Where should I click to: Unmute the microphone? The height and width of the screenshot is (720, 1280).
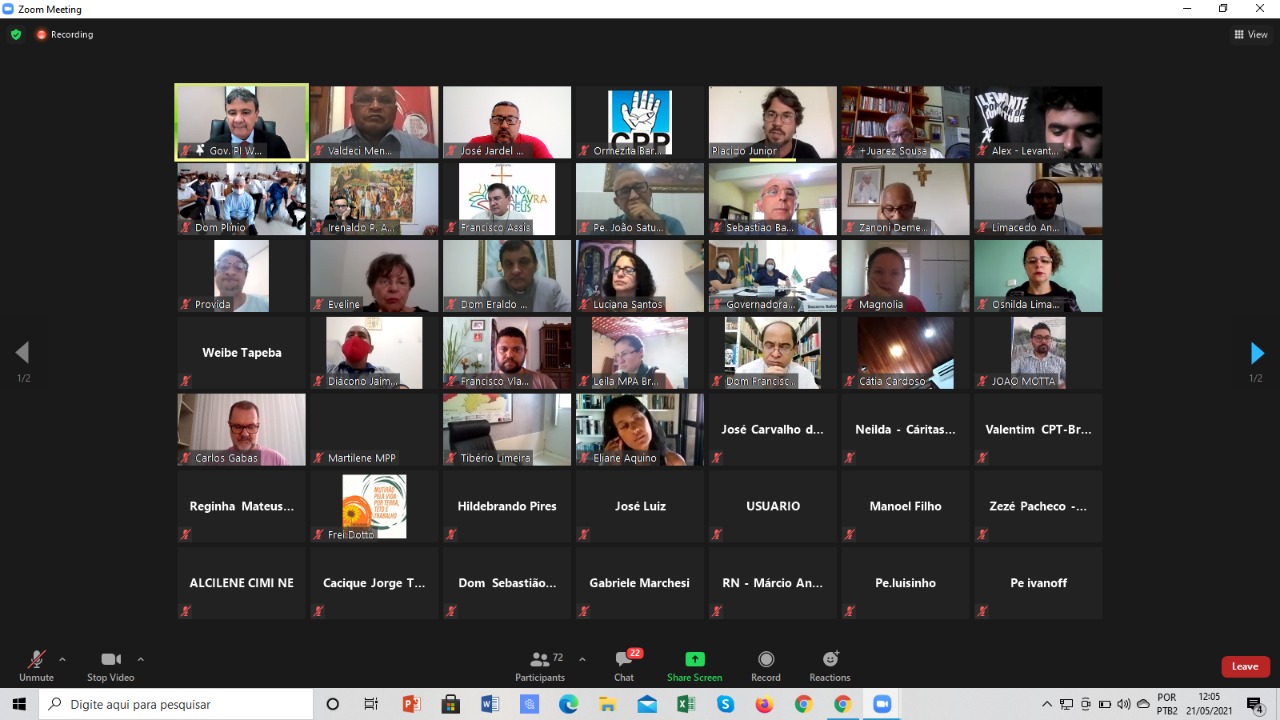[x=36, y=665]
